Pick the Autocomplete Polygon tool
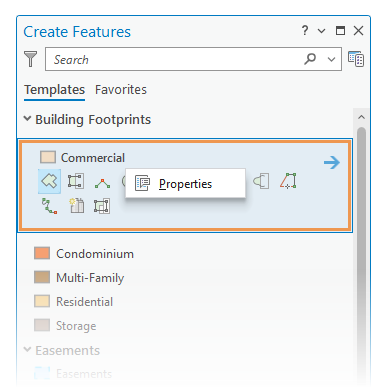Viewport: 386px width, 387px height. (288, 181)
